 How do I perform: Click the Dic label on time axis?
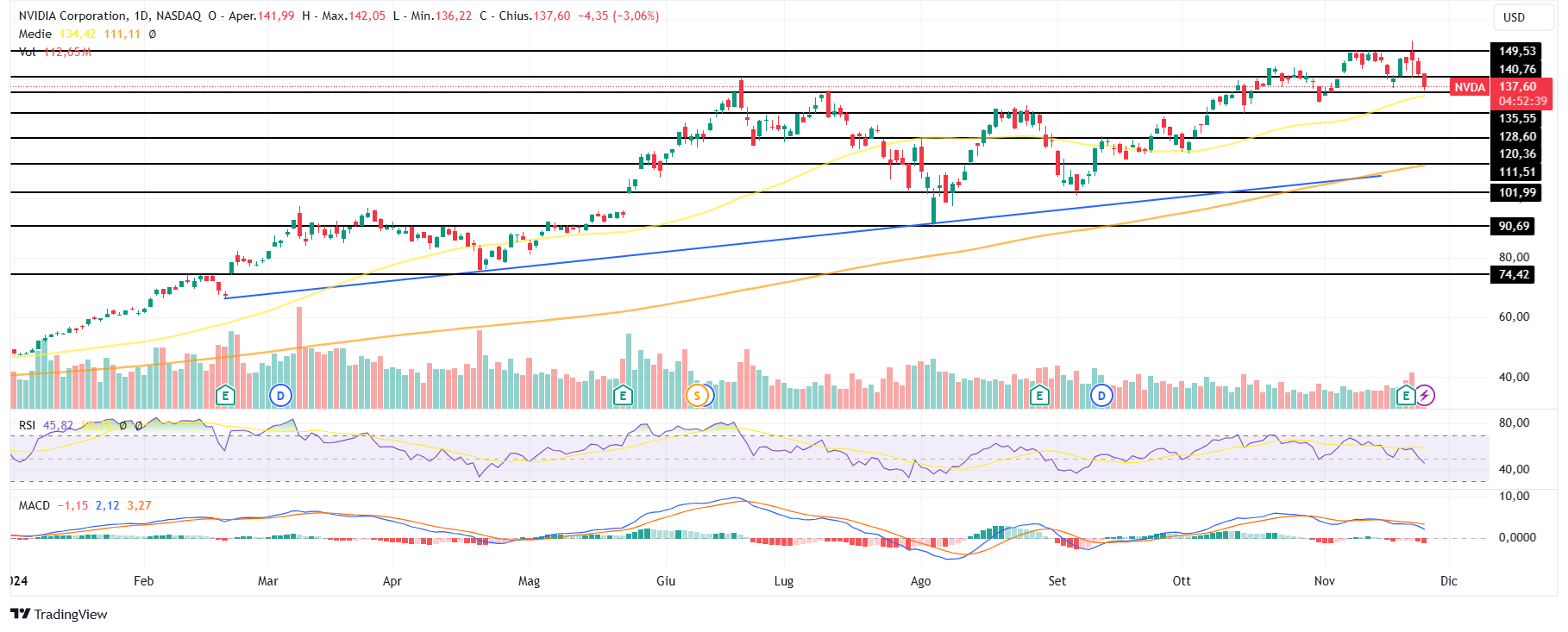pos(1448,581)
